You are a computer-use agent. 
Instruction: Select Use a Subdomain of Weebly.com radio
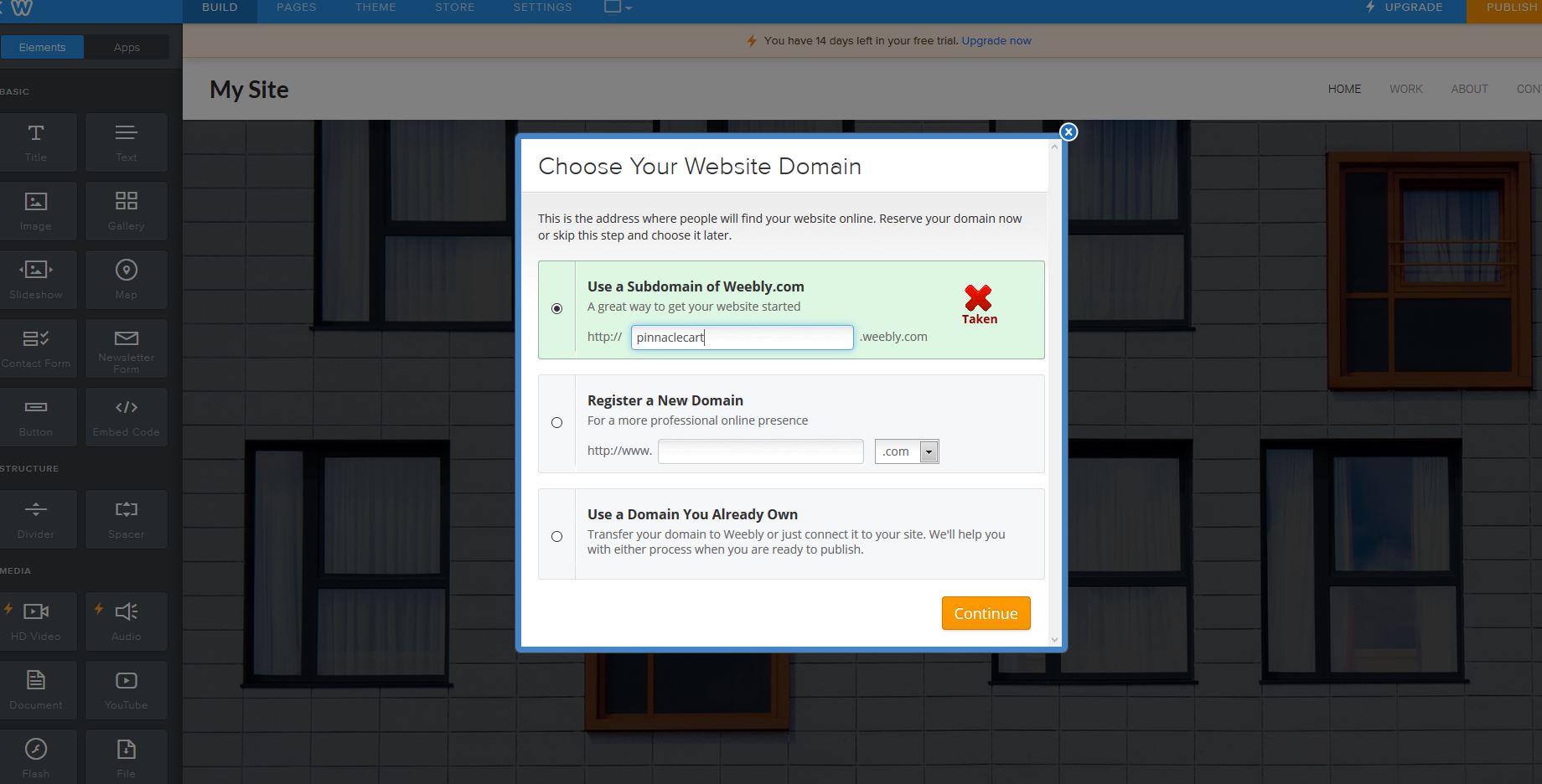point(556,308)
